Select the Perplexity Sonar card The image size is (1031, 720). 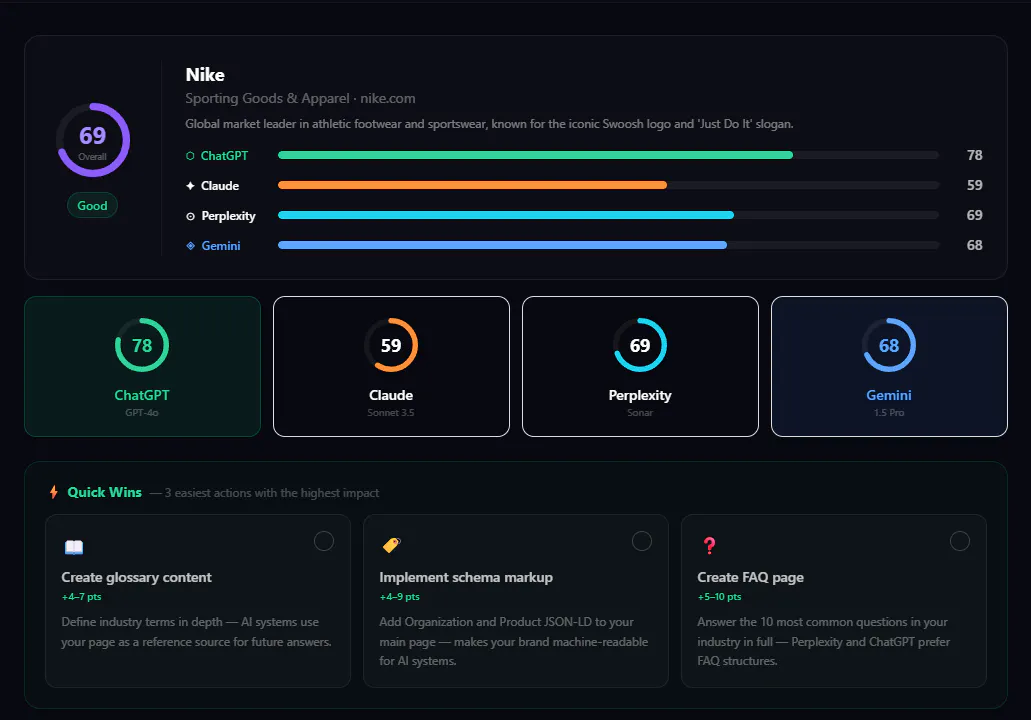640,366
